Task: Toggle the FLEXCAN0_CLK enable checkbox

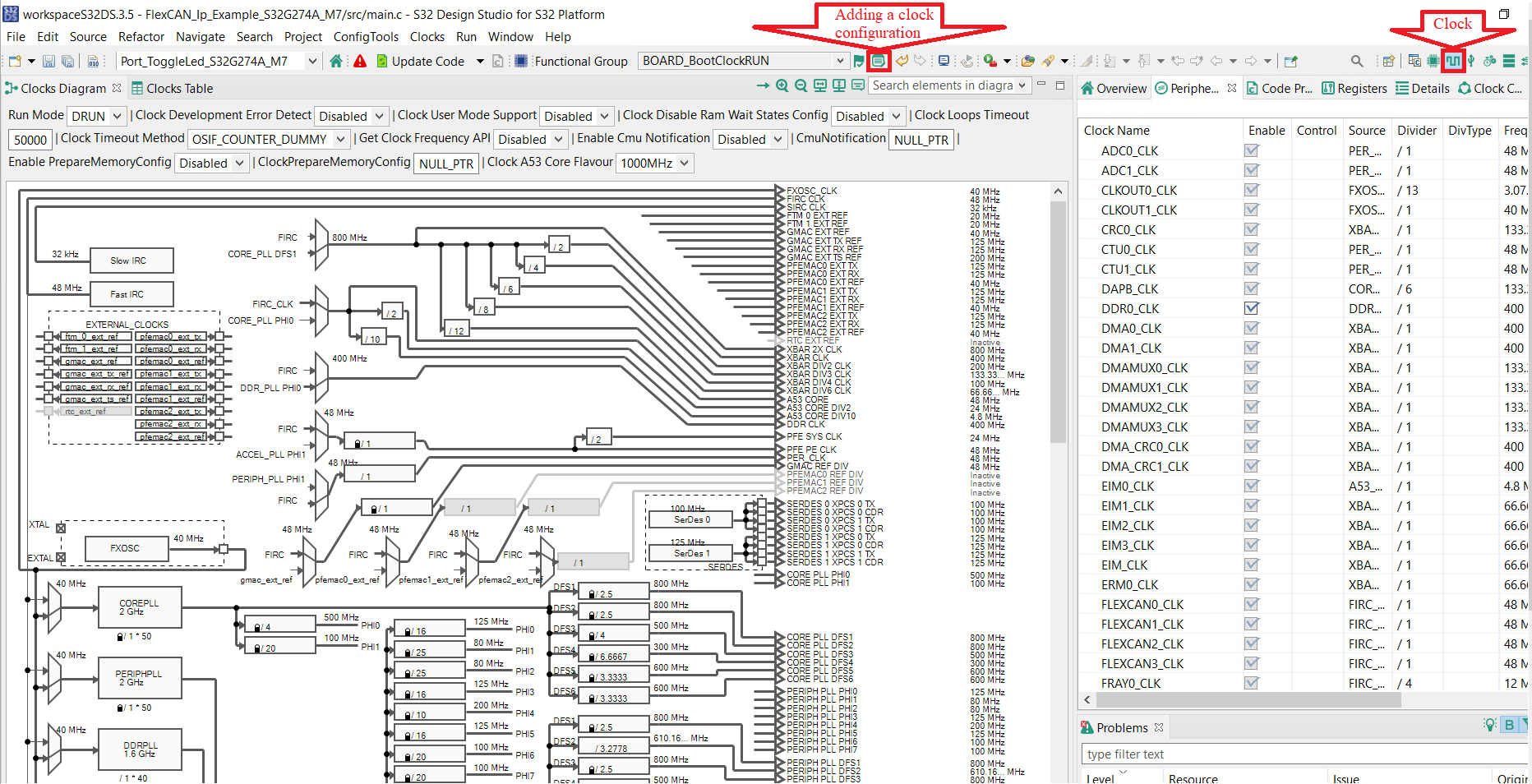Action: click(x=1251, y=604)
